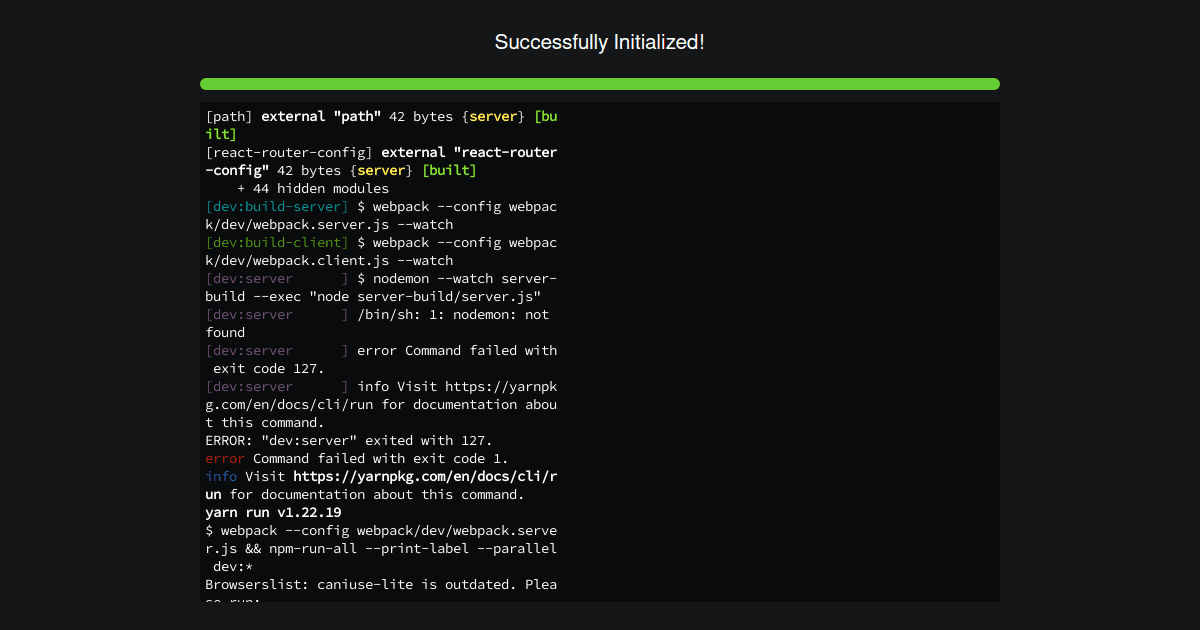1200x630 pixels.
Task: Click the green progress bar
Action: pos(600,84)
